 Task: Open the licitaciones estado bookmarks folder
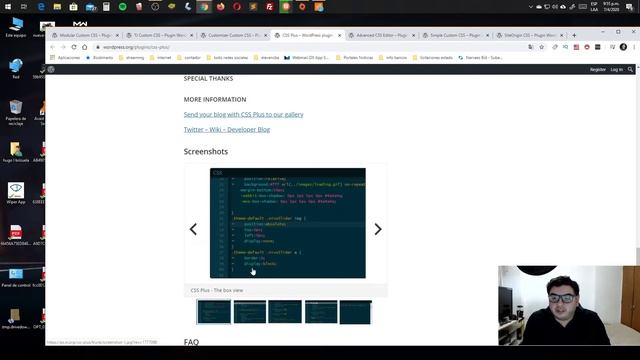[x=432, y=58]
